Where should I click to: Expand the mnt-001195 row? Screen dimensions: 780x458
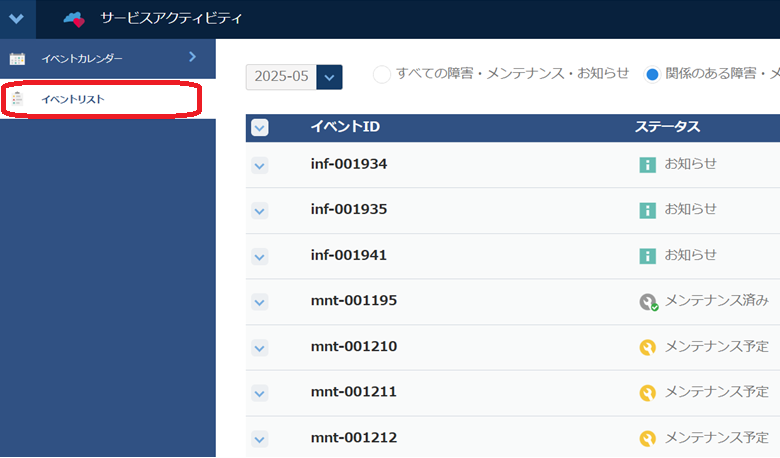(259, 302)
